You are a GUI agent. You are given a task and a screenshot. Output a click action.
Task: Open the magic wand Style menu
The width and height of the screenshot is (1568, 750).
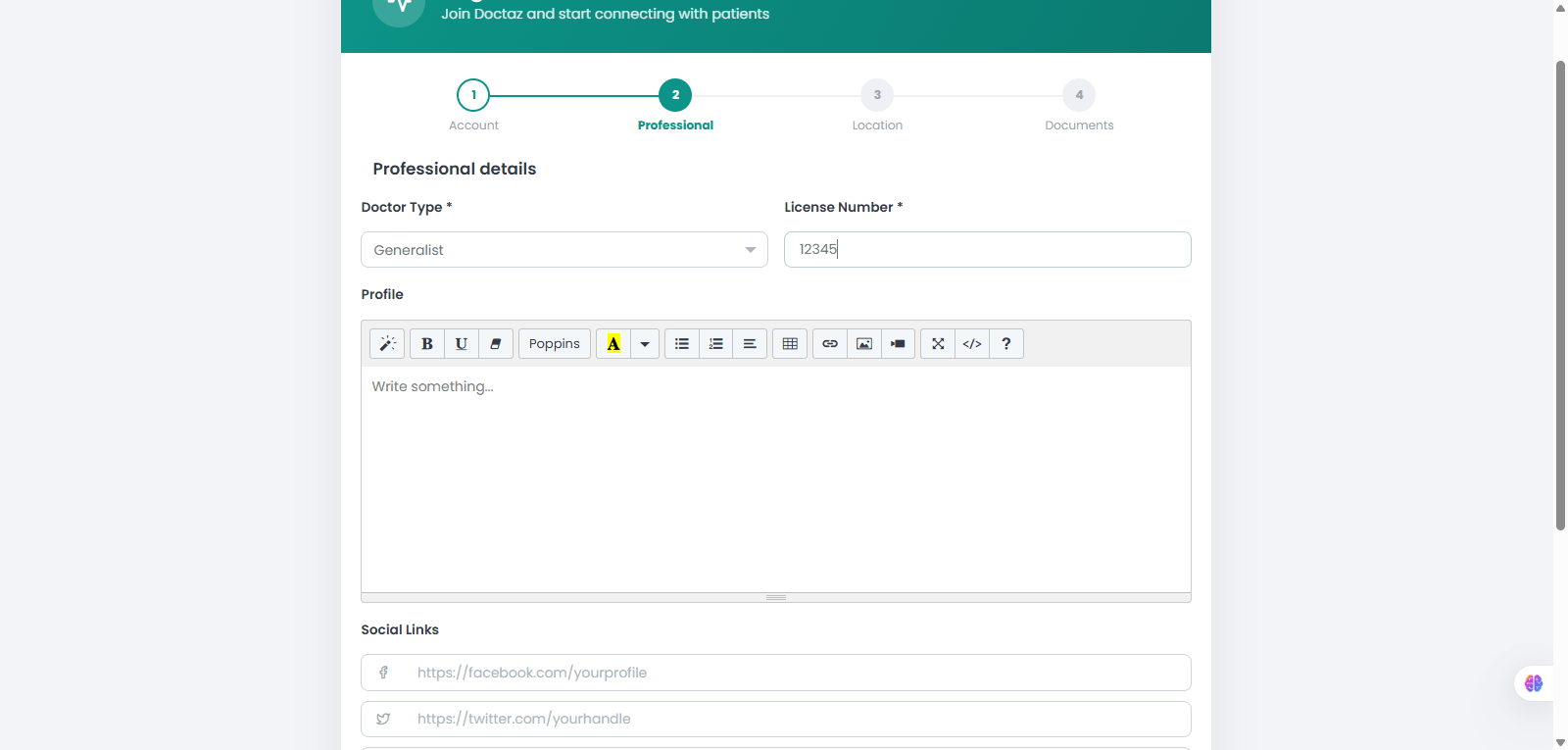pos(387,344)
